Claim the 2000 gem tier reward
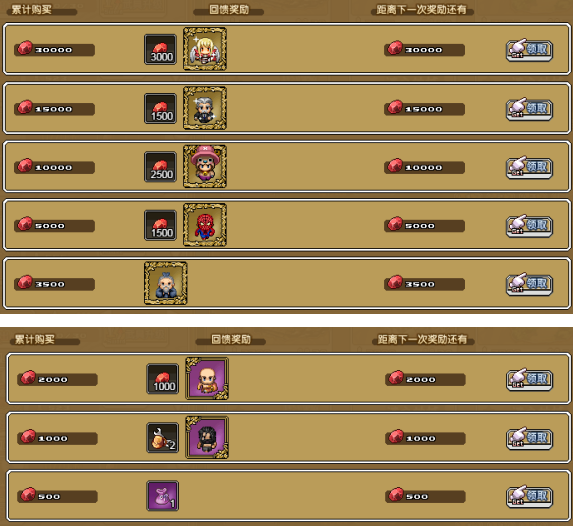The width and height of the screenshot is (573, 526). [529, 379]
